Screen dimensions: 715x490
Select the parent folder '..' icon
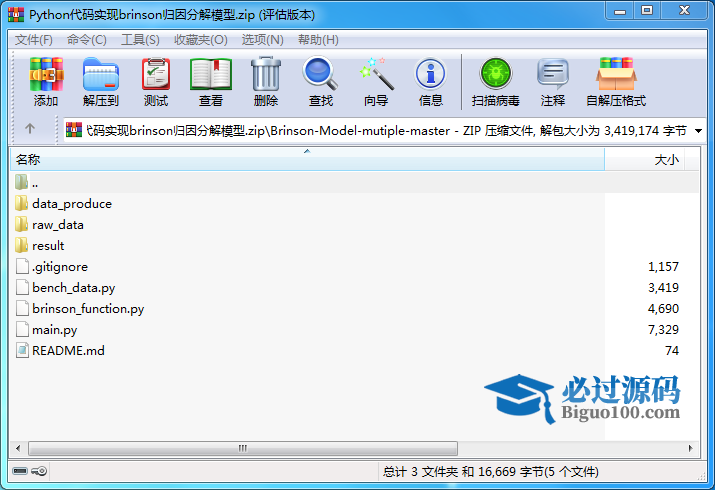(x=21, y=182)
